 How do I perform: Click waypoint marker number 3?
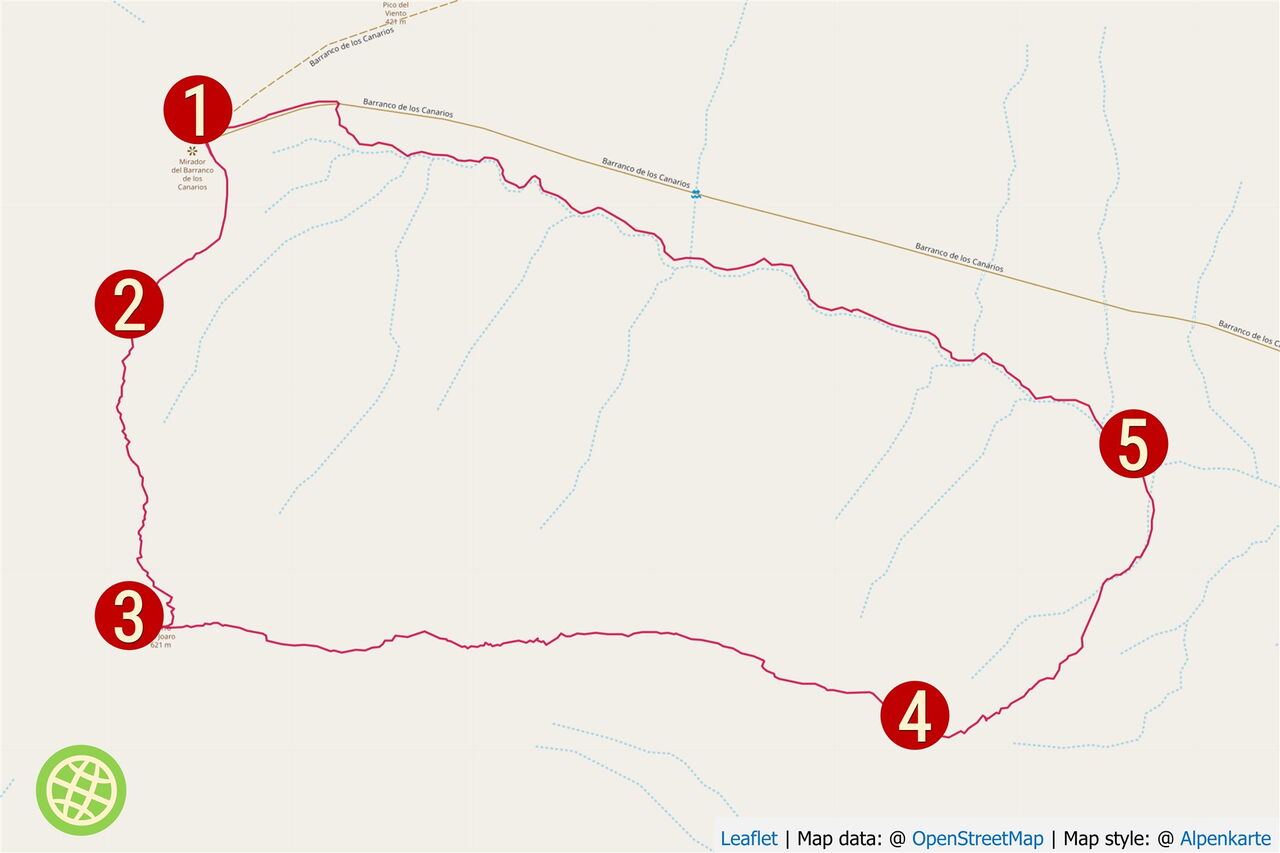(x=129, y=616)
